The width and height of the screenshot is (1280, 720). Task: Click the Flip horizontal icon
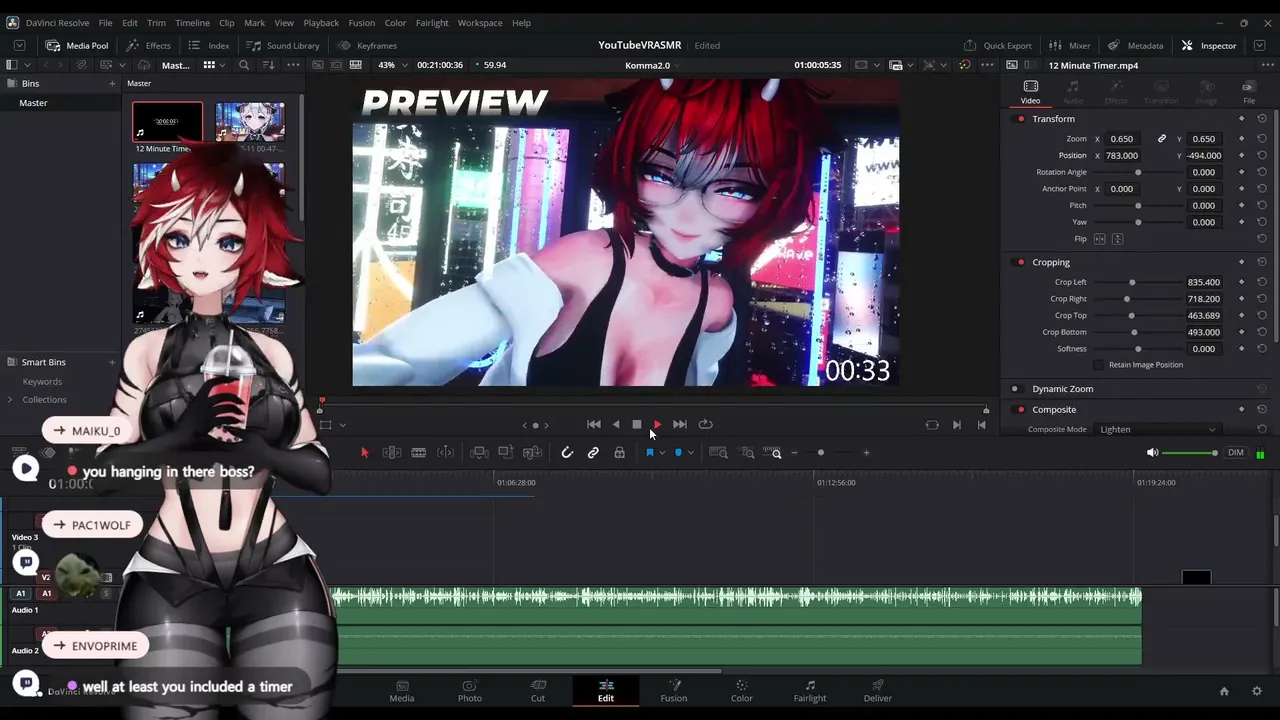tap(1099, 239)
